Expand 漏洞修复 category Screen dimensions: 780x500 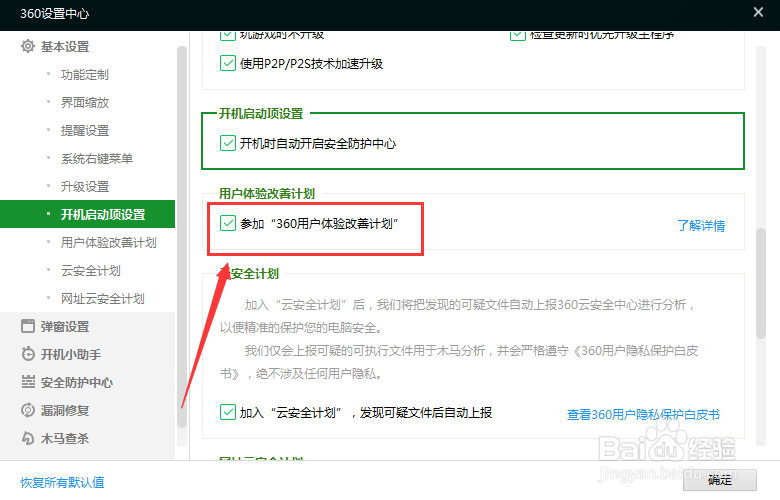pos(65,410)
